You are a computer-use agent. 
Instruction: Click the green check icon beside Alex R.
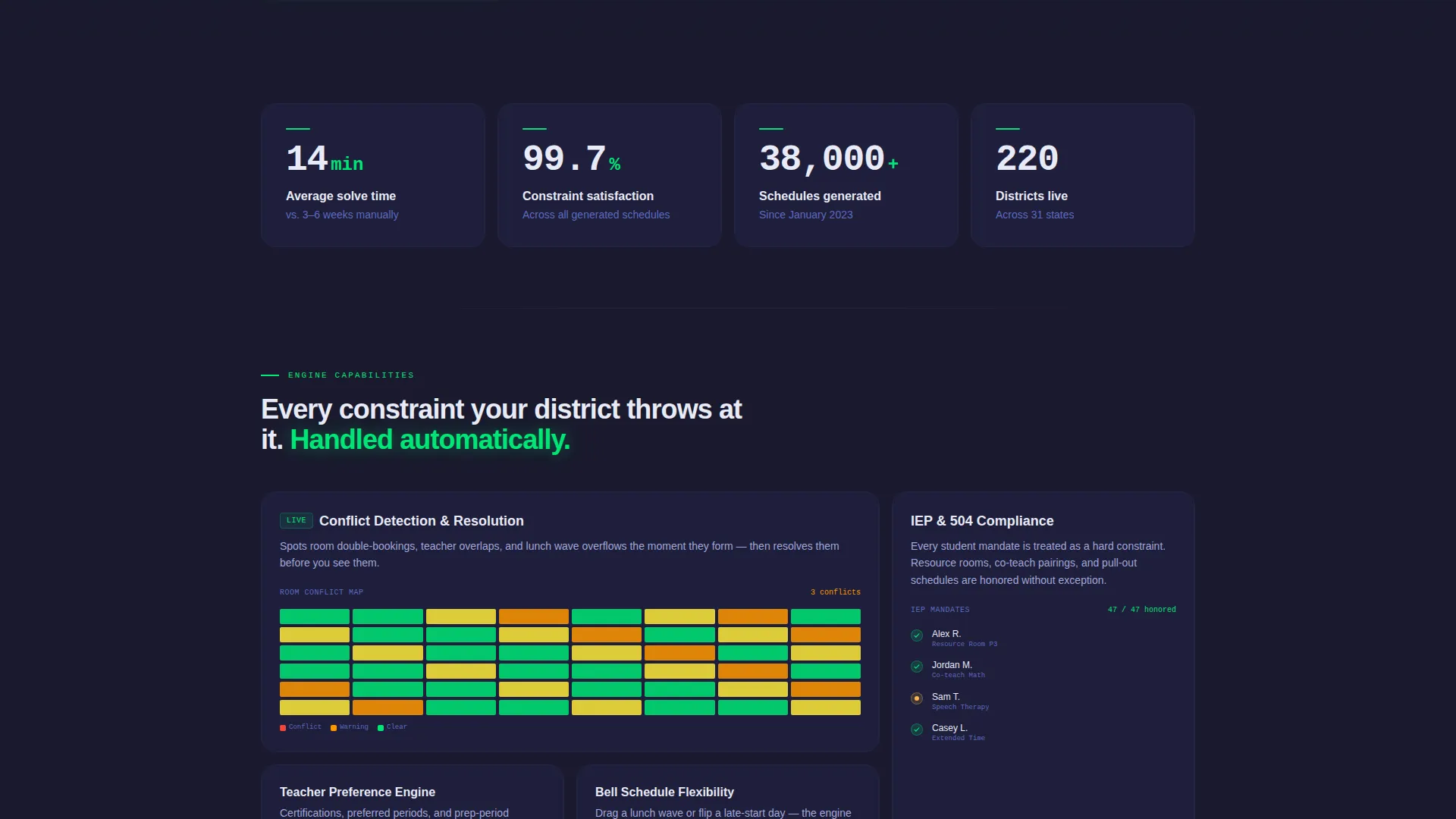click(x=917, y=635)
